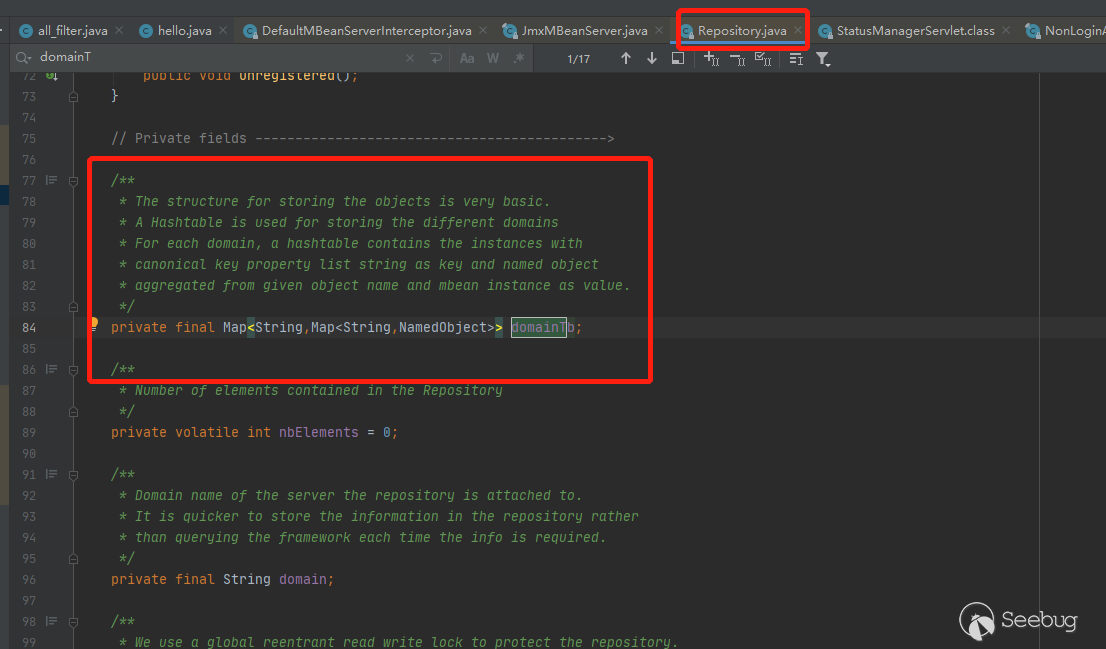The width and height of the screenshot is (1106, 649).
Task: Collapse the comment block at line 91
Action: point(73,475)
